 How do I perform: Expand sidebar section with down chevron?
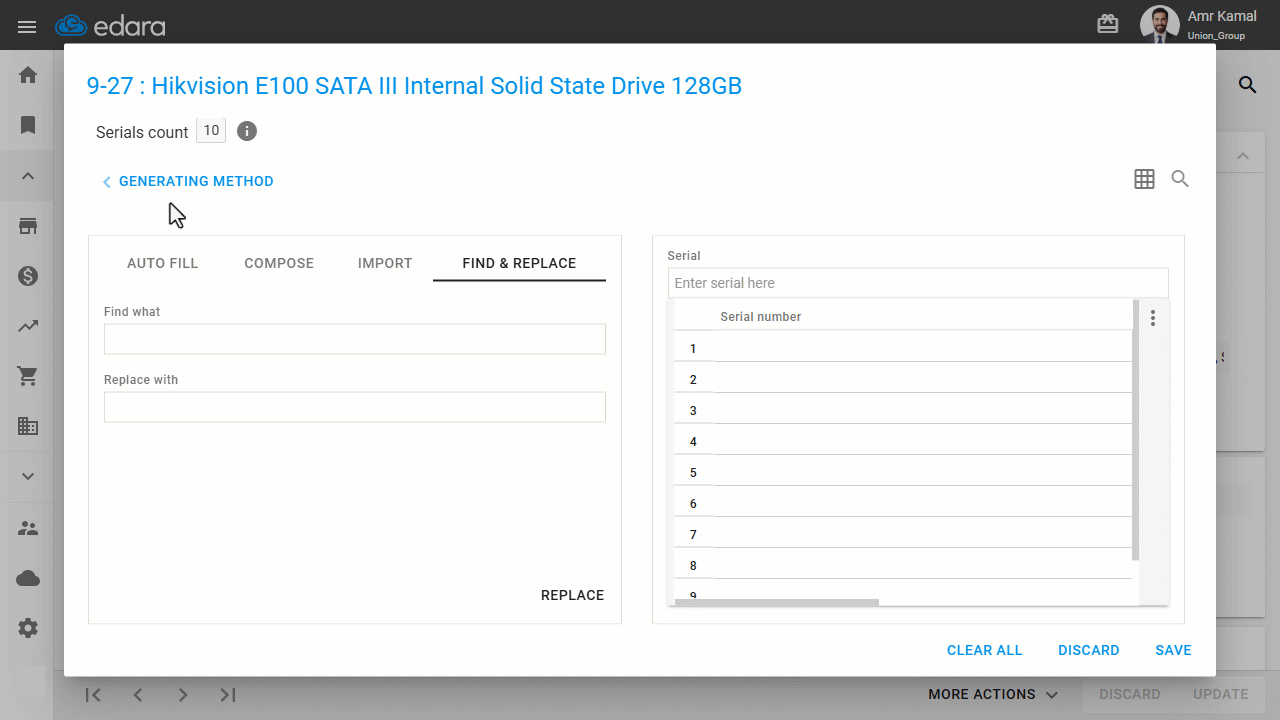click(28, 477)
